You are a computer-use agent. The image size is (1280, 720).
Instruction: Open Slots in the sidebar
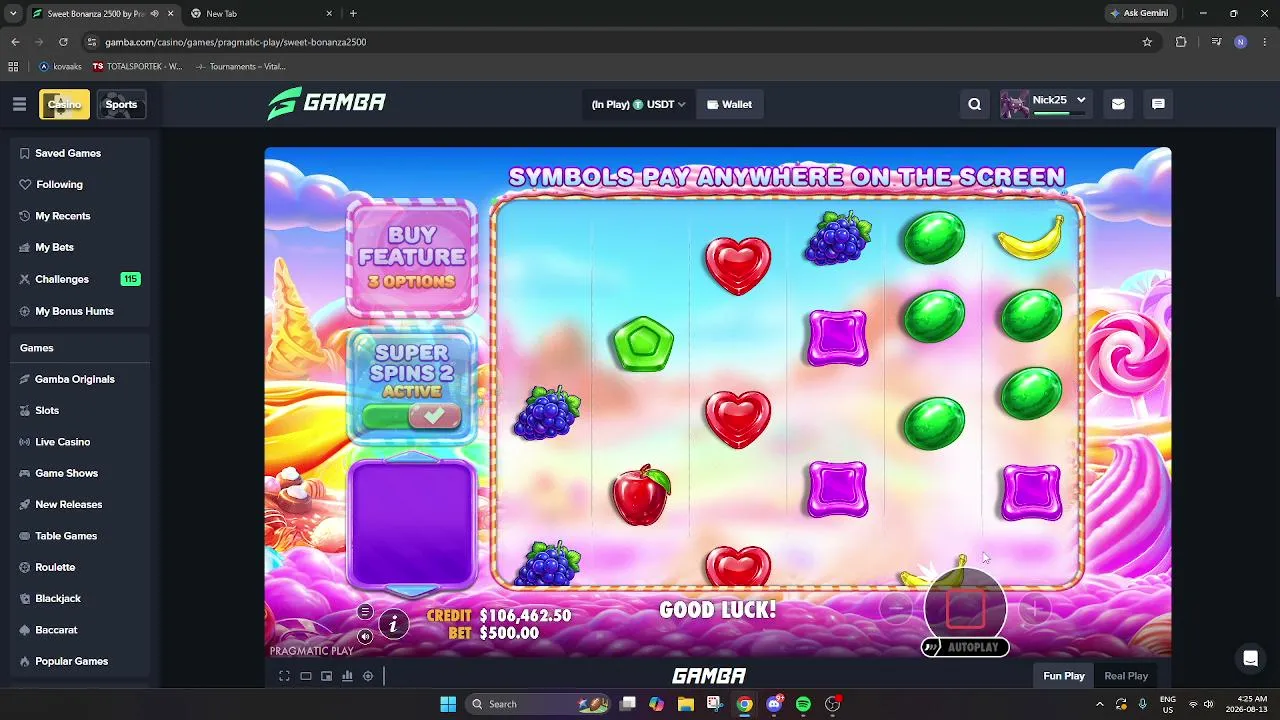point(47,410)
